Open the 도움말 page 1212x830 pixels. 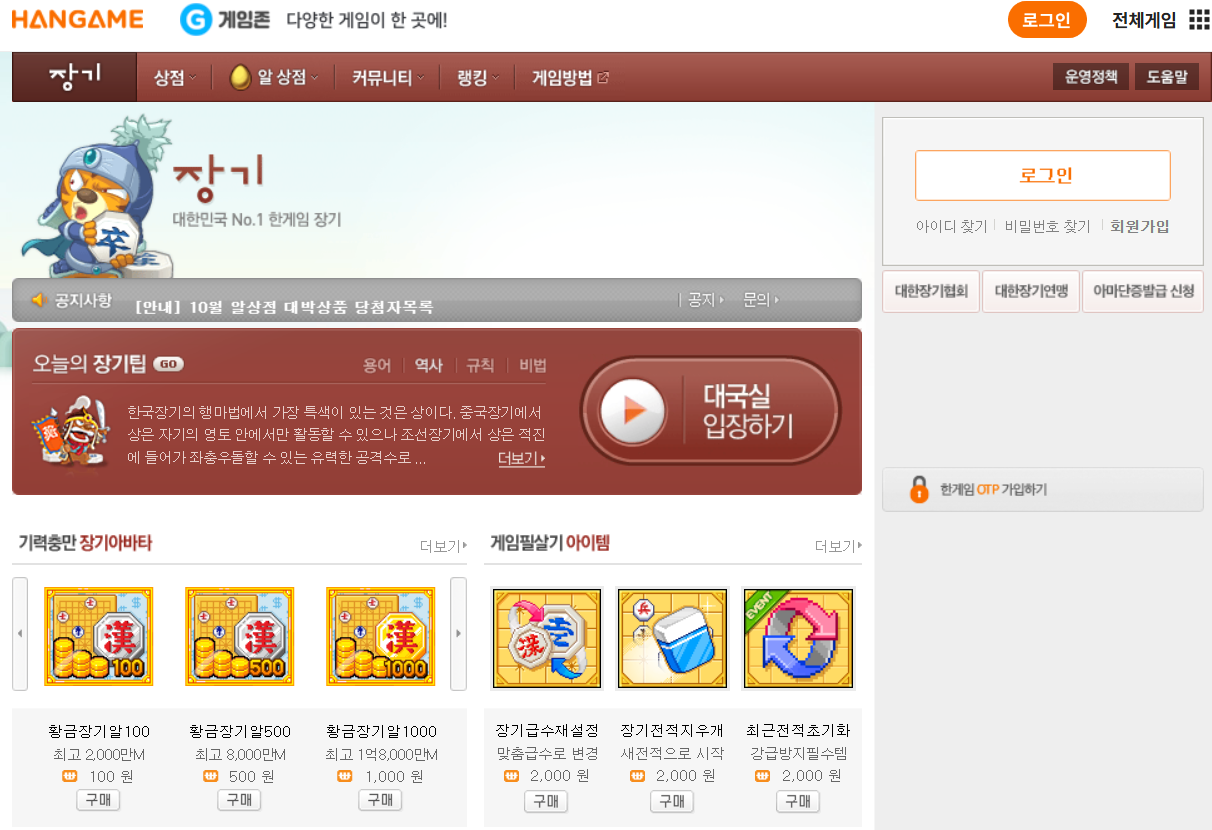[1167, 77]
